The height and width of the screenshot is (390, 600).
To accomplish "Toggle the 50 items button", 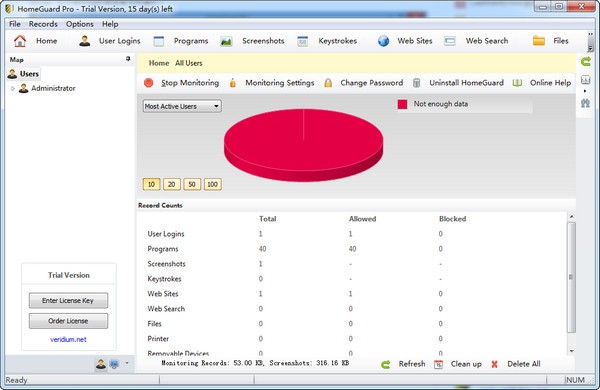I will [x=192, y=184].
